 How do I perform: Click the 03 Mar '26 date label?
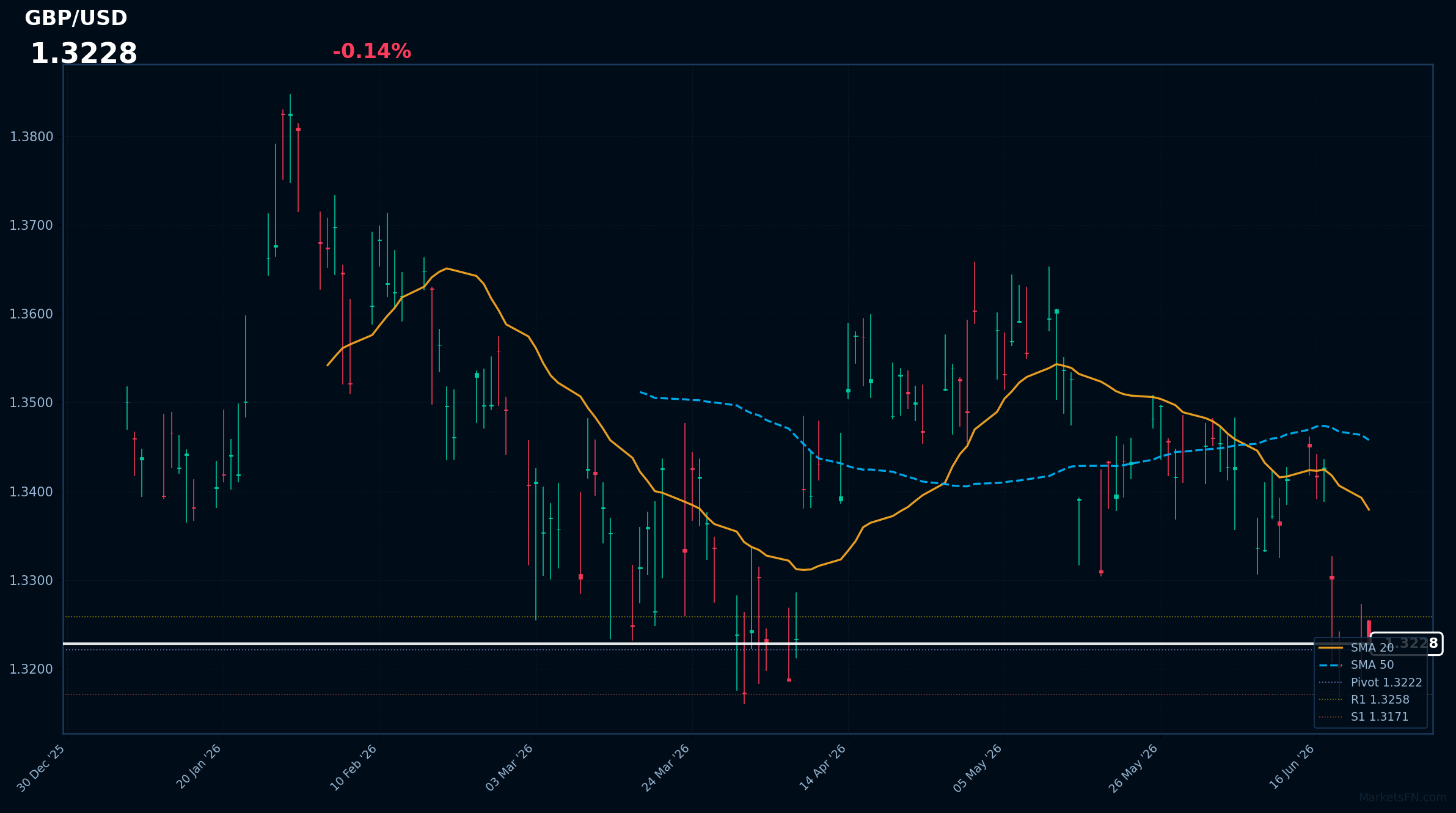point(510,768)
